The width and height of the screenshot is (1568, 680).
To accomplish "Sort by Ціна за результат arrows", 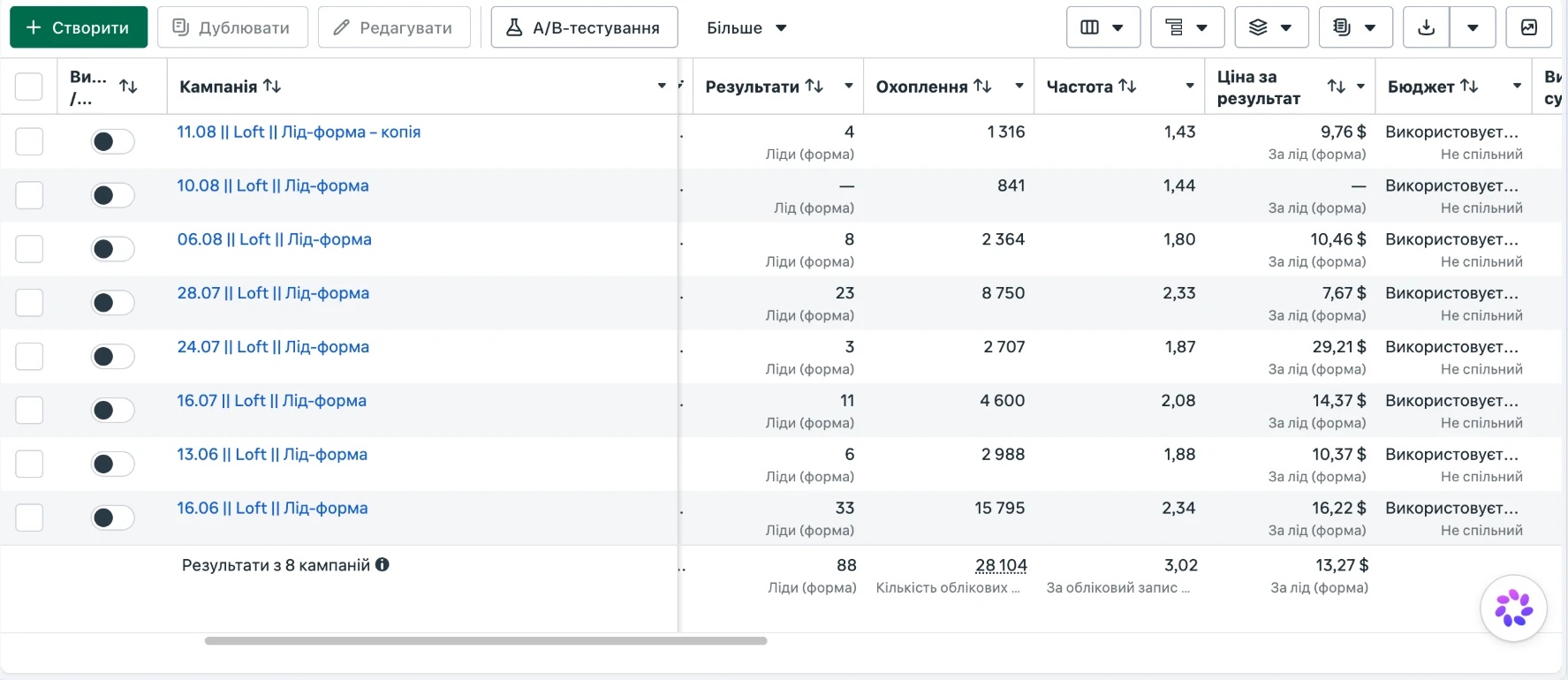I will point(1337,86).
